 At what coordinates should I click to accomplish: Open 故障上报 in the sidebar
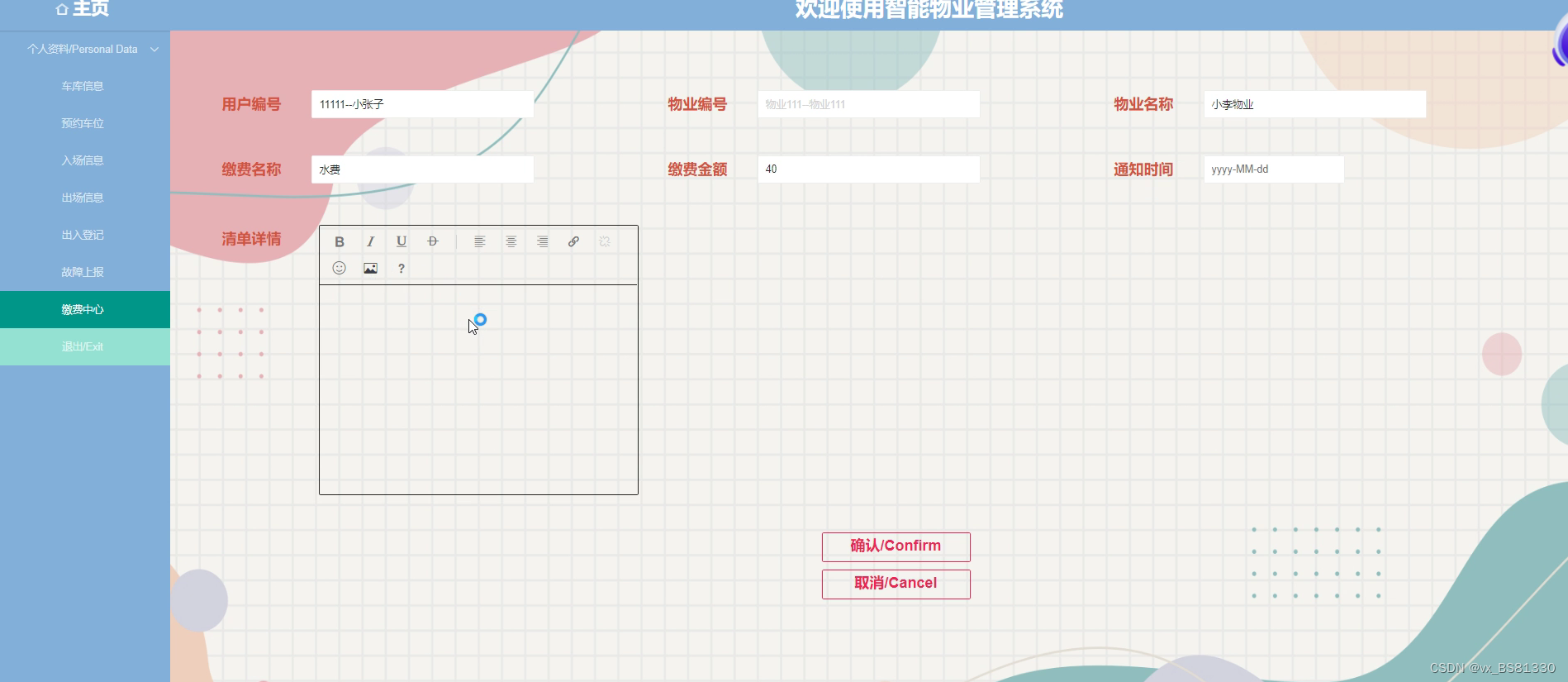[x=85, y=272]
